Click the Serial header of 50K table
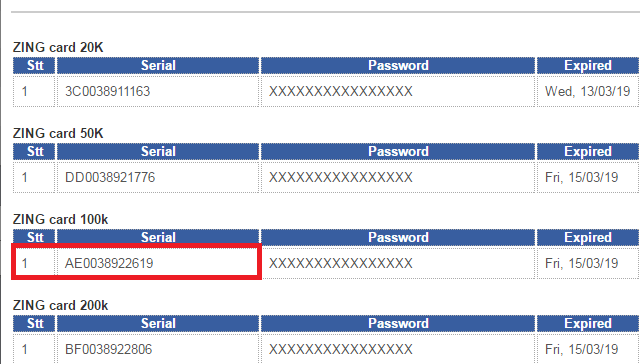 pyautogui.click(x=158, y=152)
